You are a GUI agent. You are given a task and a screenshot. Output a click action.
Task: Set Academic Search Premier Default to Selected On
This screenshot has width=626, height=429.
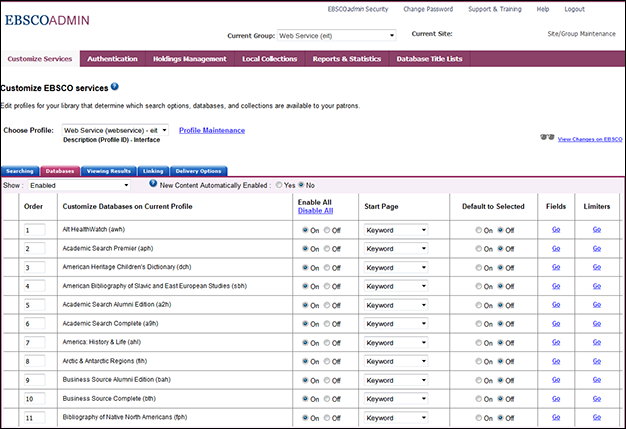(478, 249)
